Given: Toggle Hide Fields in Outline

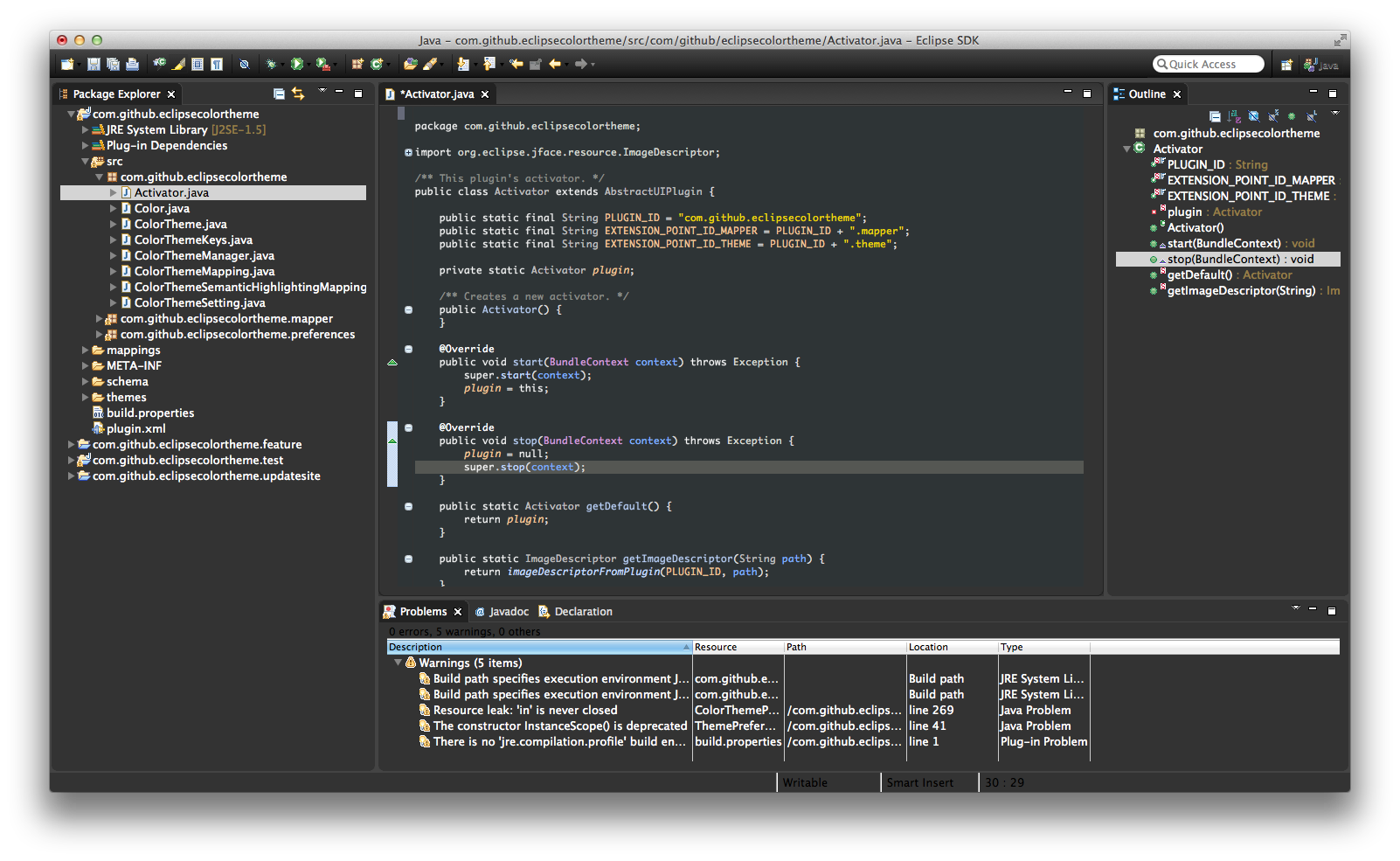Looking at the screenshot, I should 1253,116.
